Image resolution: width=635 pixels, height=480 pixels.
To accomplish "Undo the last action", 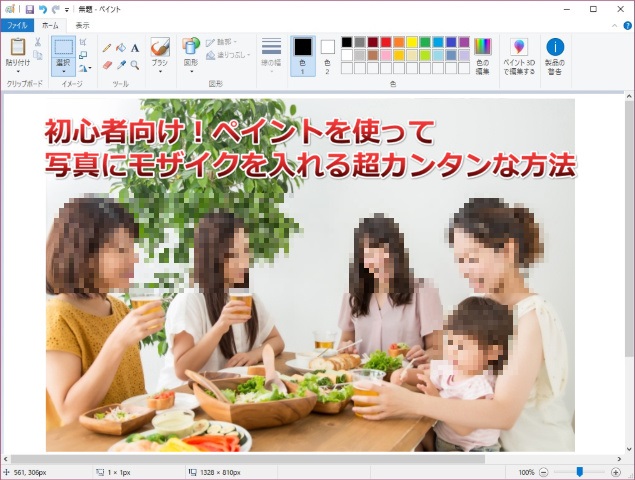I will coord(43,9).
